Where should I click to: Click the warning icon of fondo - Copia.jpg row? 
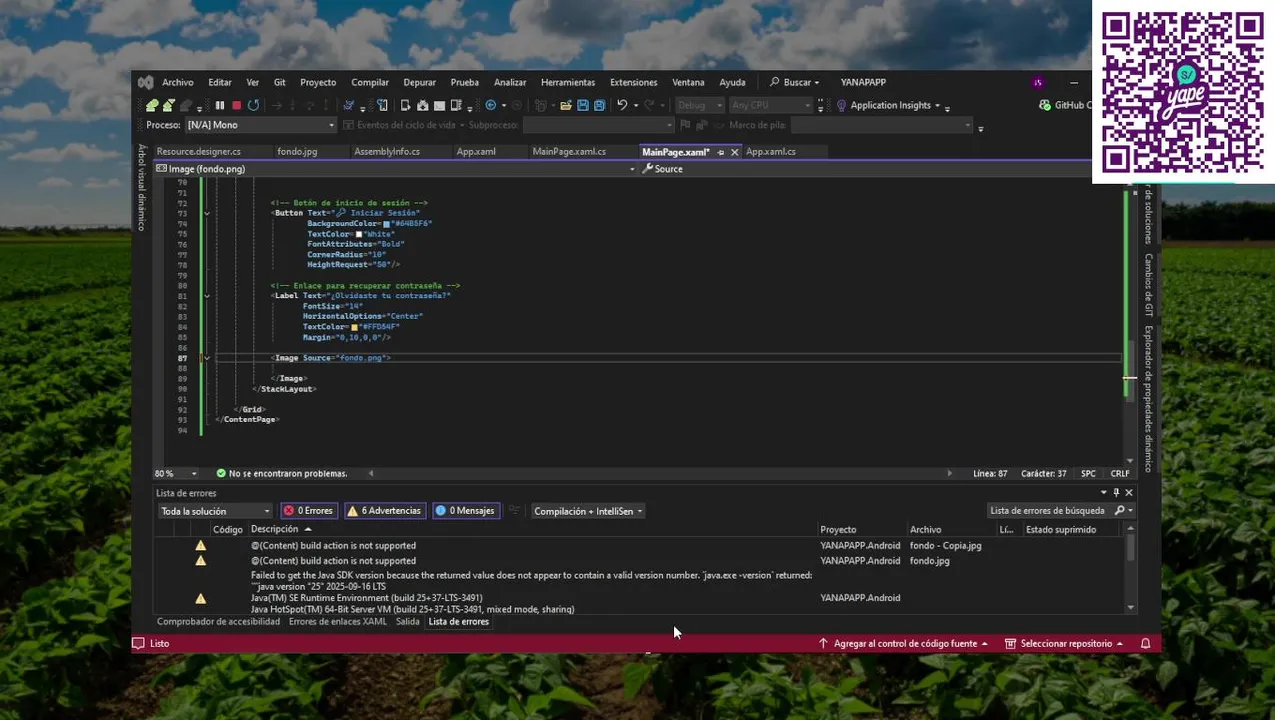pyautogui.click(x=200, y=546)
